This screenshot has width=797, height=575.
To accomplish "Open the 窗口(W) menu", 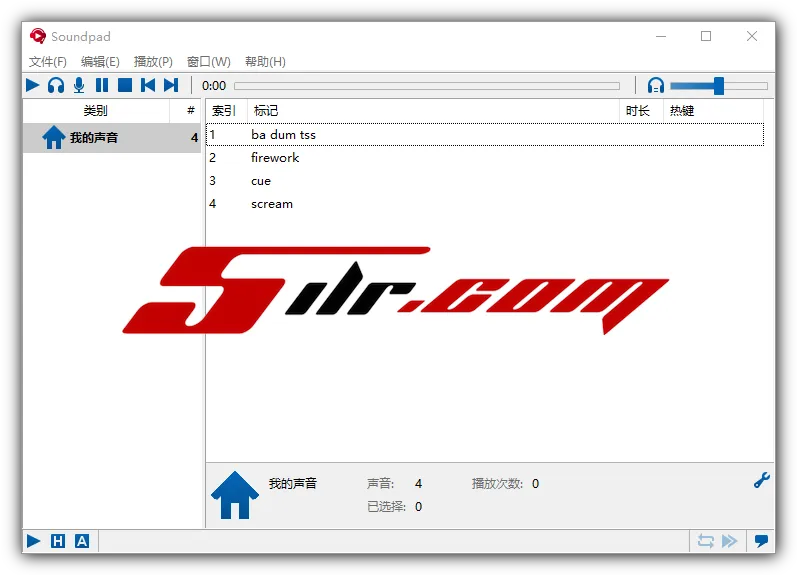I will click(x=209, y=62).
